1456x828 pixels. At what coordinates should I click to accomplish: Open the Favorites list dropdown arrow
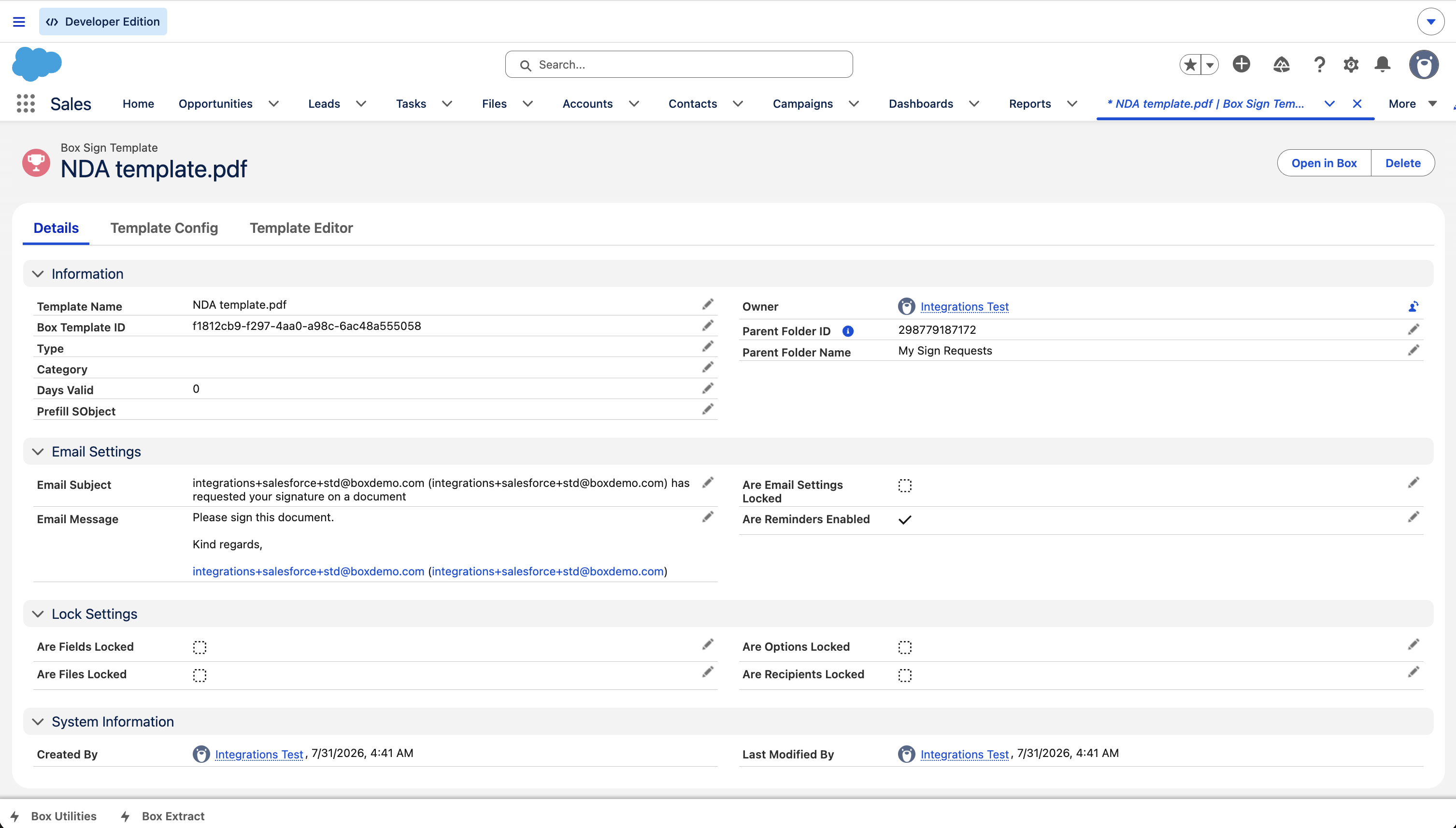tap(1210, 65)
